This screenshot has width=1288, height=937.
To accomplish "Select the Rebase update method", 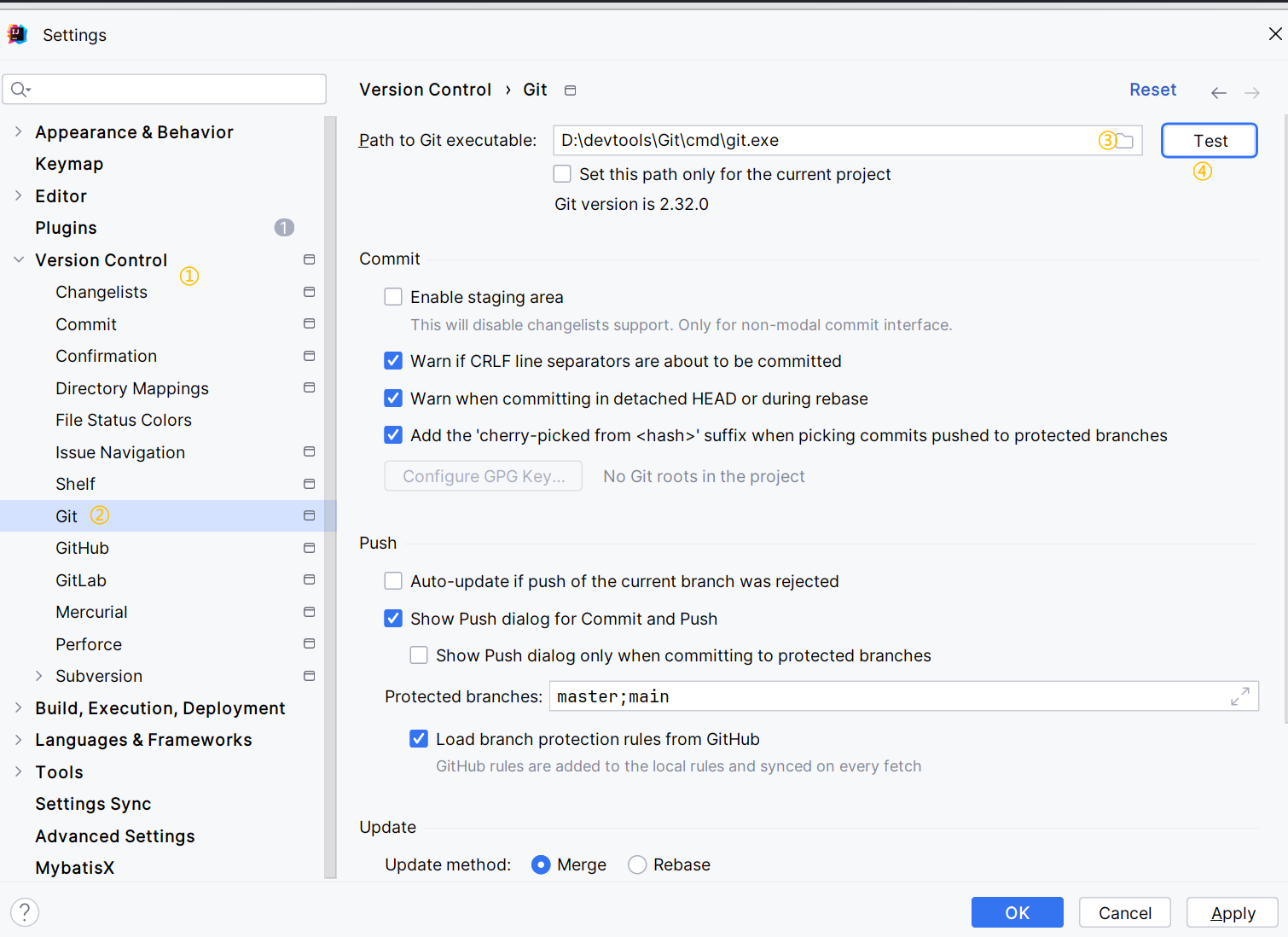I will point(637,864).
